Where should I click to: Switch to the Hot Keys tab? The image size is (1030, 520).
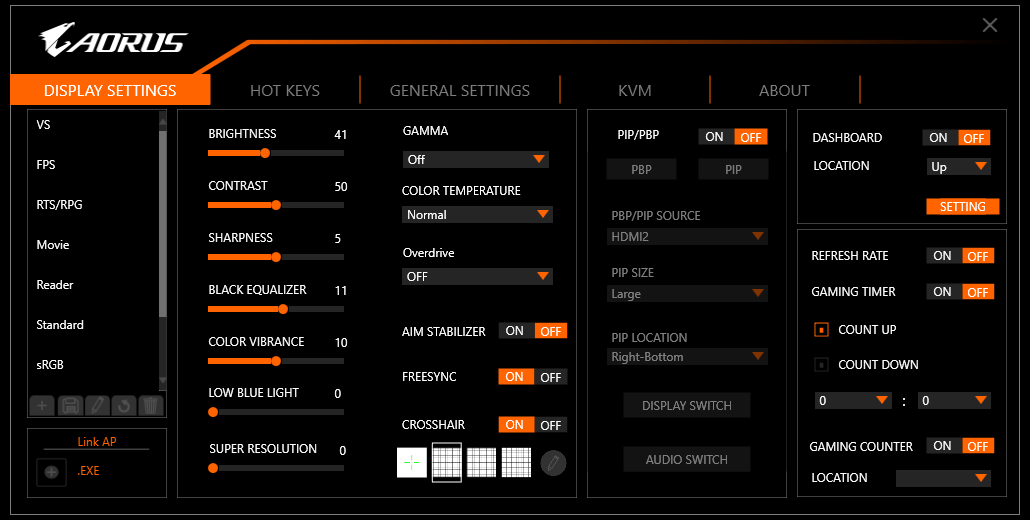(x=285, y=91)
